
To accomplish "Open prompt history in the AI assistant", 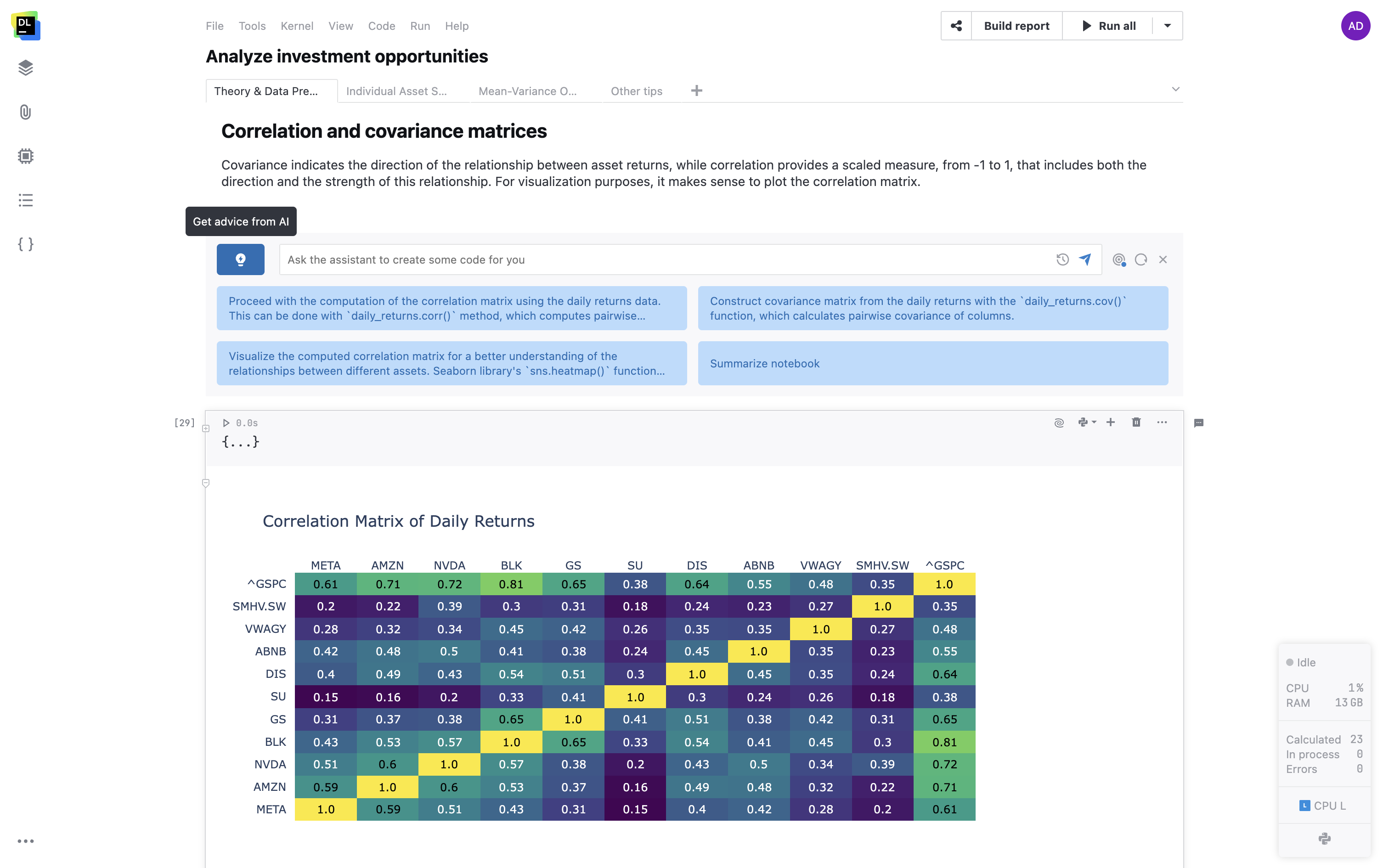I will (x=1062, y=259).
